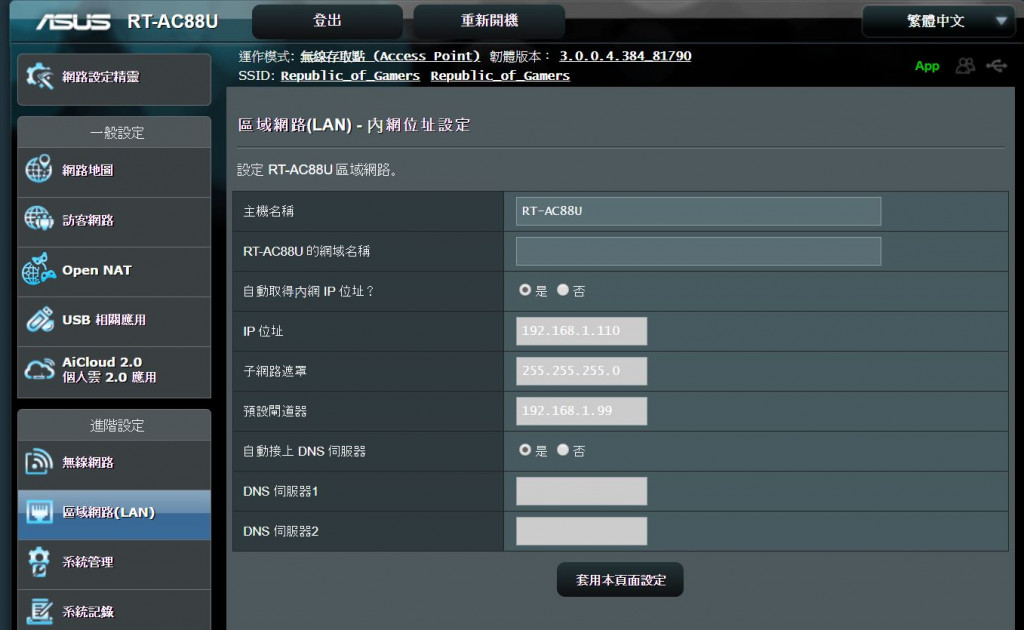Click the 自動接上 DNS 伺服器 label
This screenshot has width=1024, height=630.
tap(304, 451)
